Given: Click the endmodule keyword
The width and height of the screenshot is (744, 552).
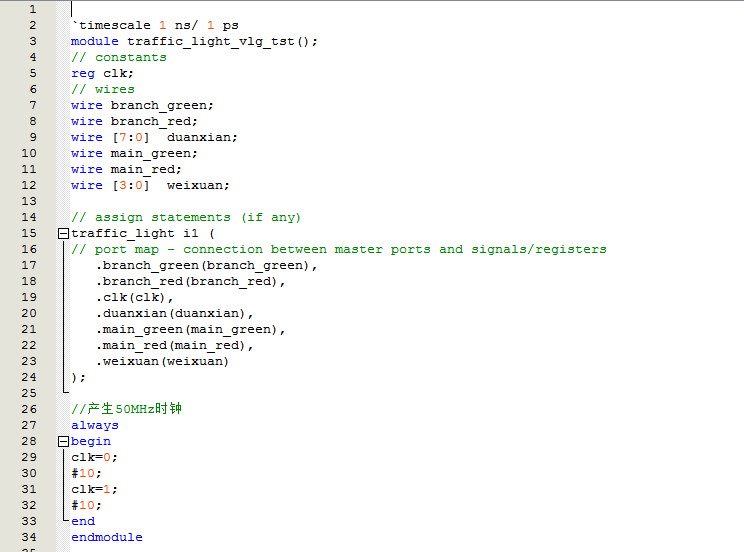Looking at the screenshot, I should 107,537.
